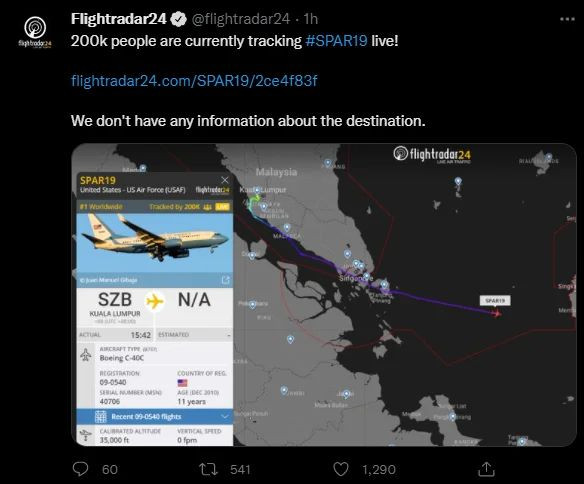Open the photo external link icon
The width and height of the screenshot is (584, 484).
click(225, 280)
